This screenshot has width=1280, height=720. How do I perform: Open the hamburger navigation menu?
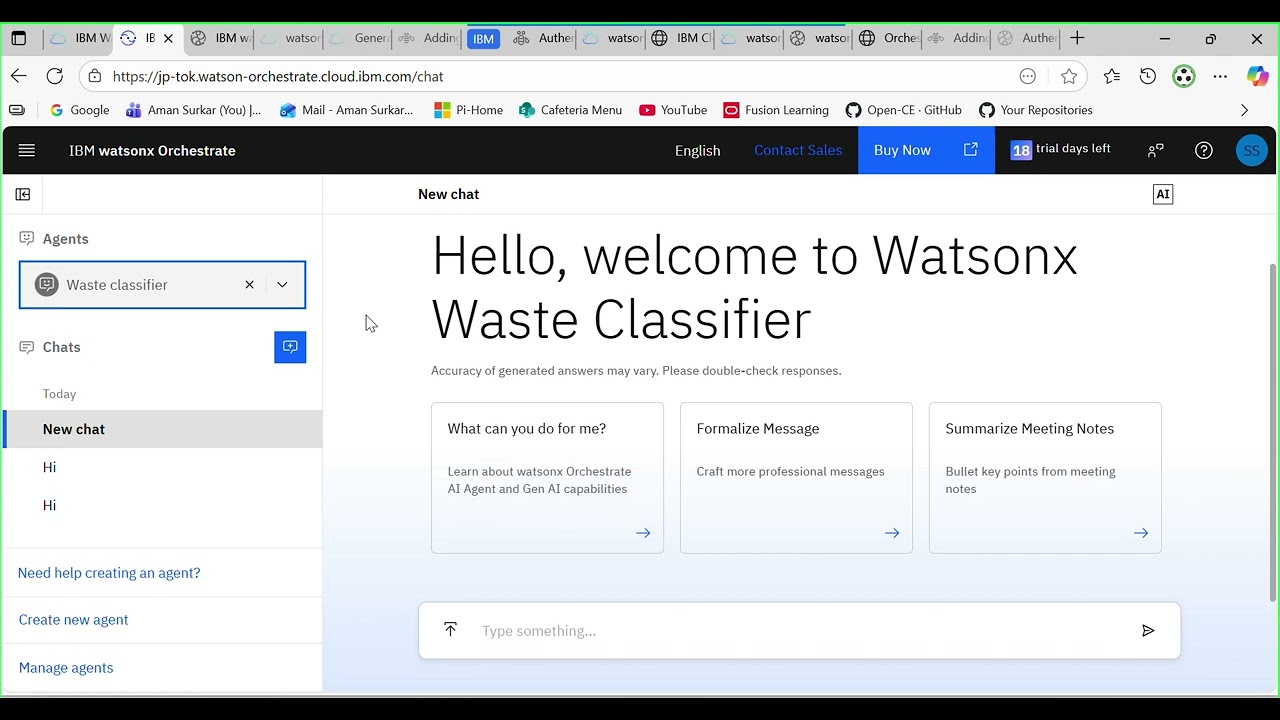click(x=27, y=150)
